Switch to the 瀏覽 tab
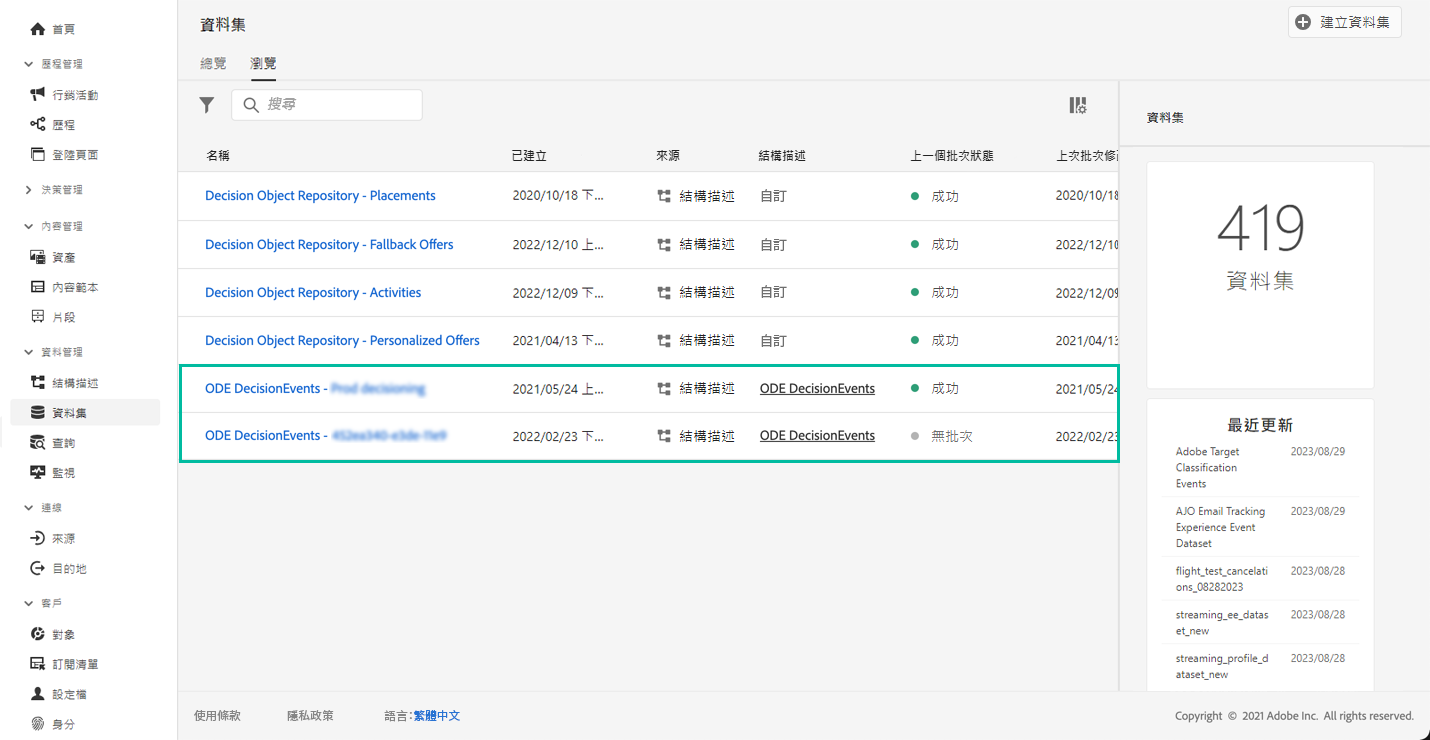1430x740 pixels. pos(263,63)
